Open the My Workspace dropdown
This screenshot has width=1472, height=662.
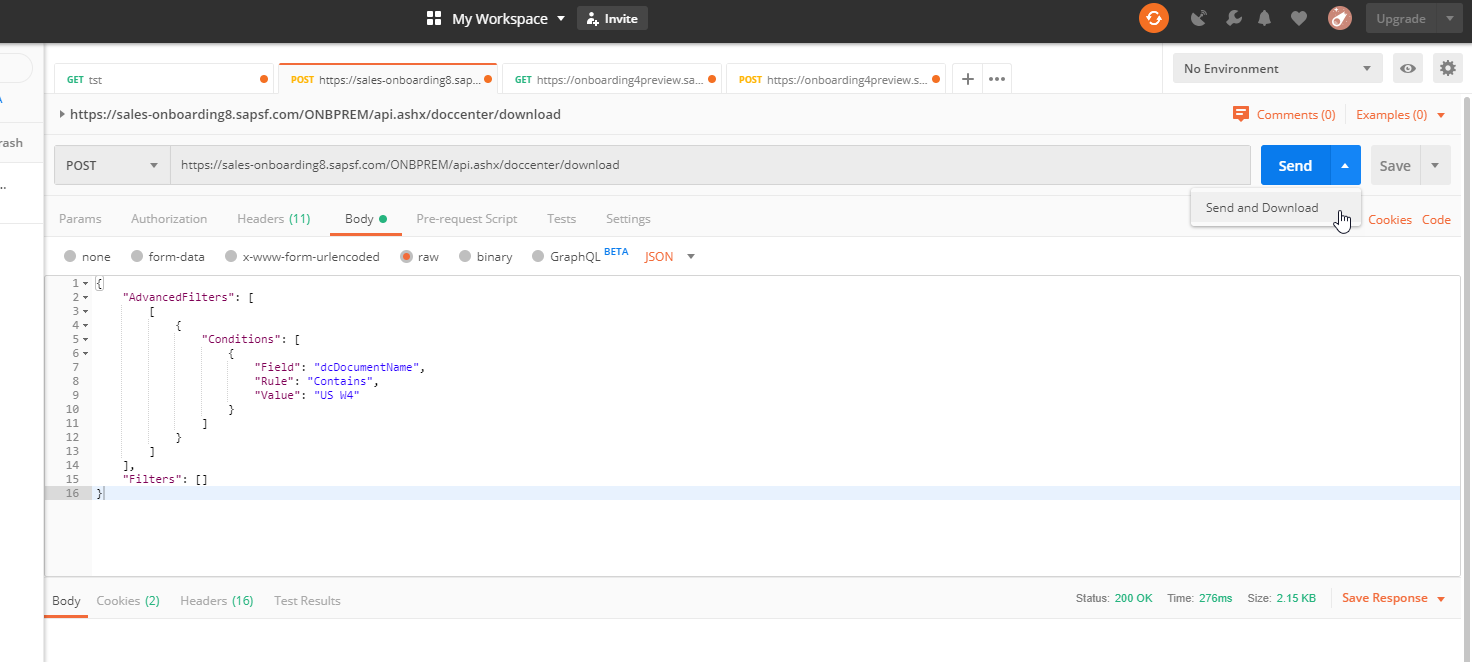click(509, 19)
